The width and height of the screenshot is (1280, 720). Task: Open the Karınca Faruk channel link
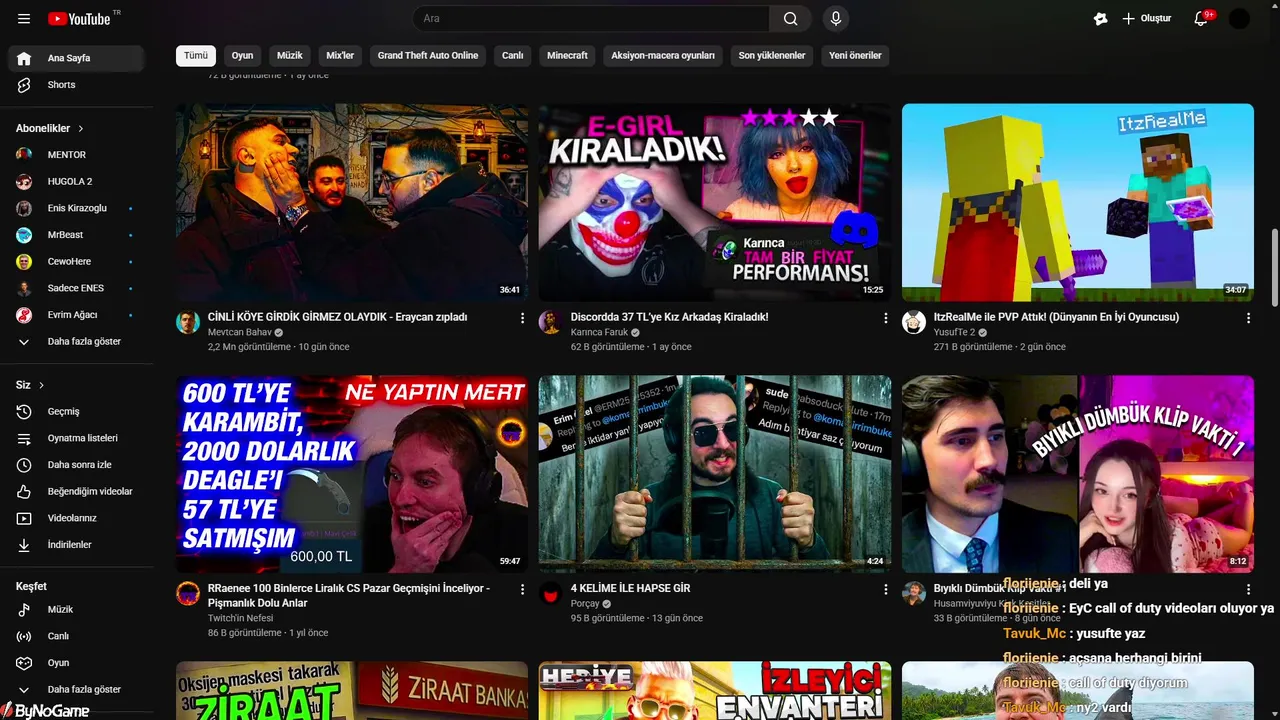(x=599, y=332)
